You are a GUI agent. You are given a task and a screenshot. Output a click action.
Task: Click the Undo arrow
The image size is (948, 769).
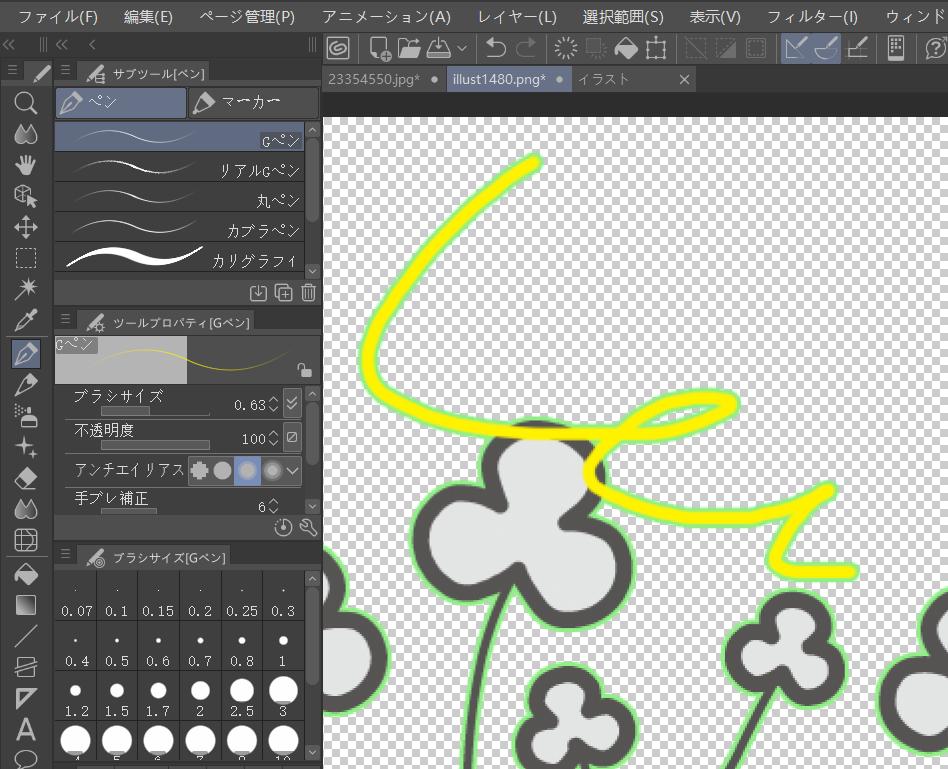tap(496, 48)
